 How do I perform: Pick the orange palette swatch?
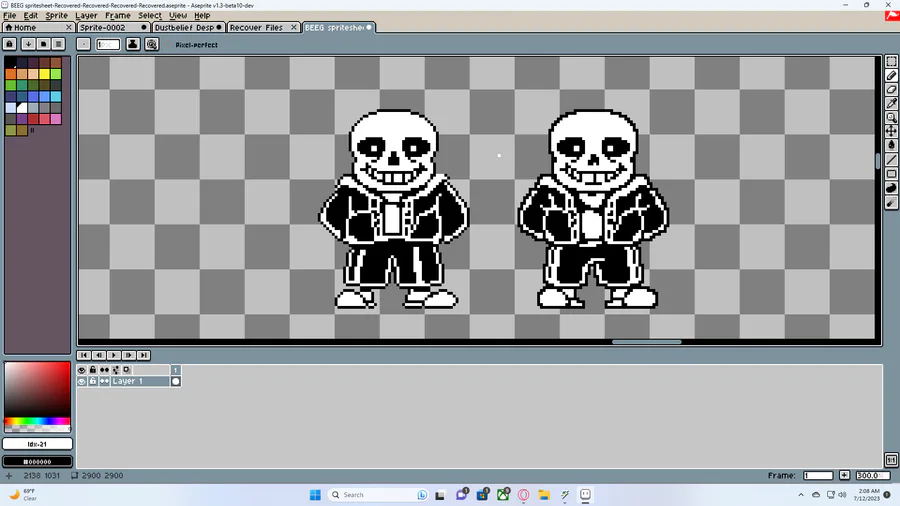11,74
